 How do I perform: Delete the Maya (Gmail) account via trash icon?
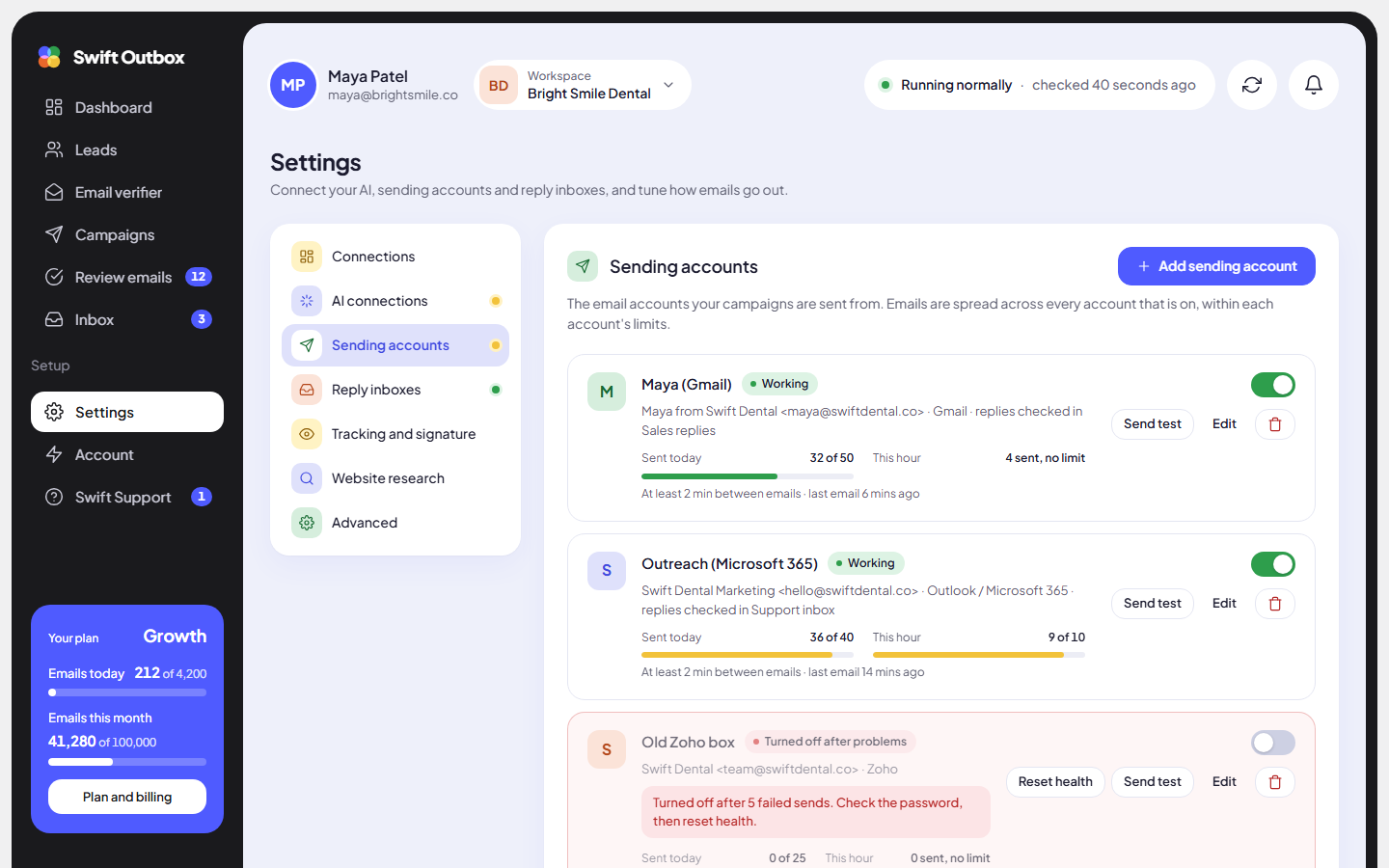tap(1275, 424)
